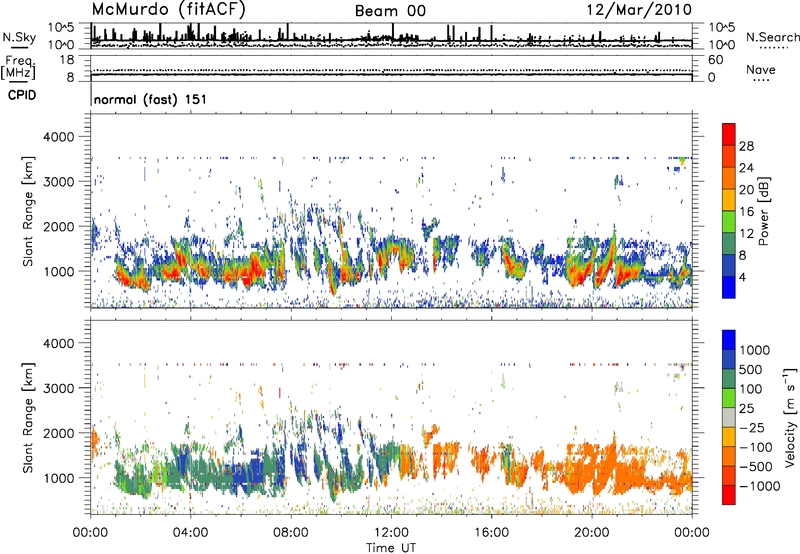Click the "-100" label on velocity colorbar

755,447
